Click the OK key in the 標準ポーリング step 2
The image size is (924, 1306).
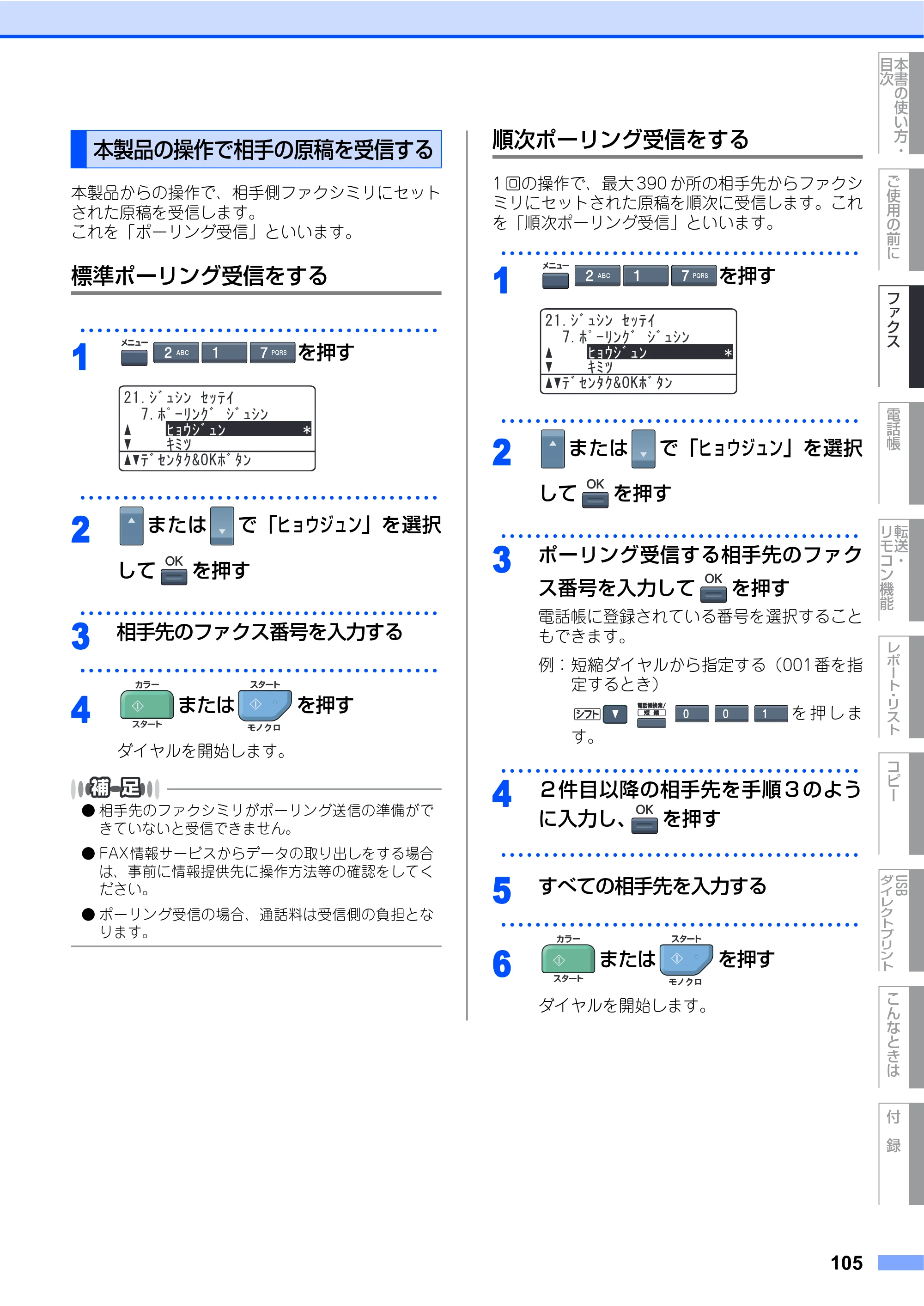[x=174, y=577]
